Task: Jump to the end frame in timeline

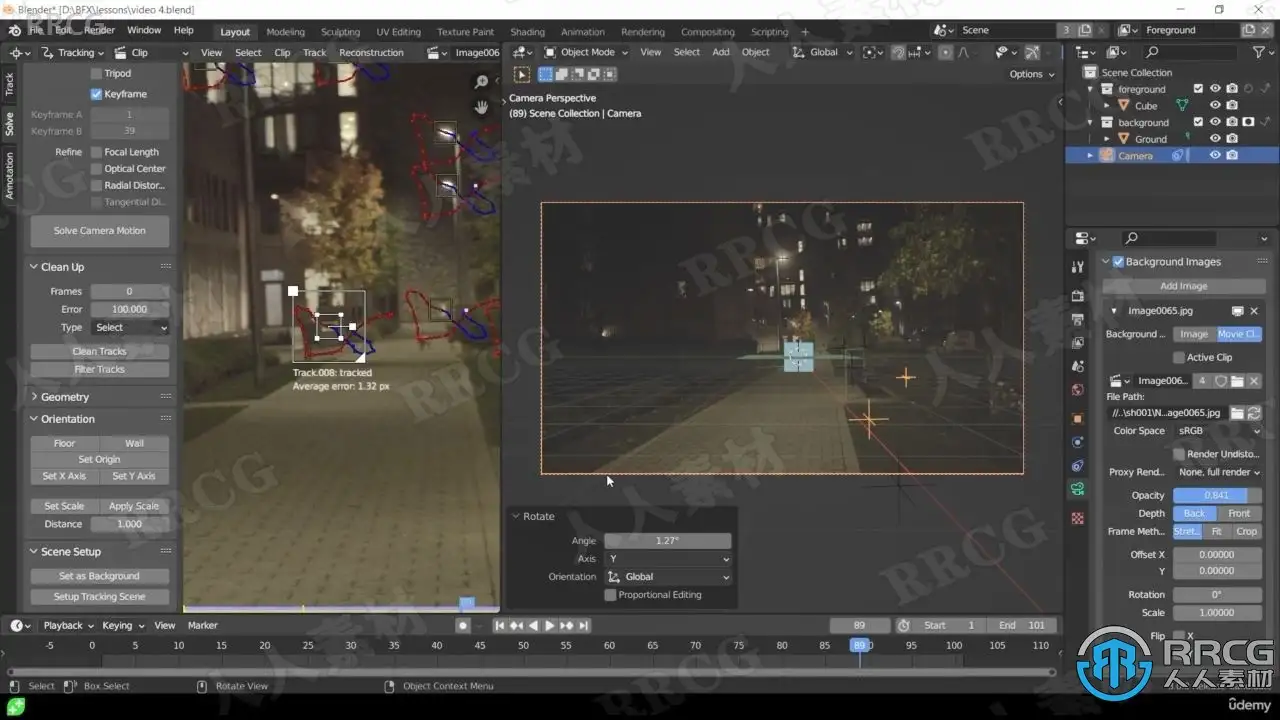Action: click(x=584, y=625)
